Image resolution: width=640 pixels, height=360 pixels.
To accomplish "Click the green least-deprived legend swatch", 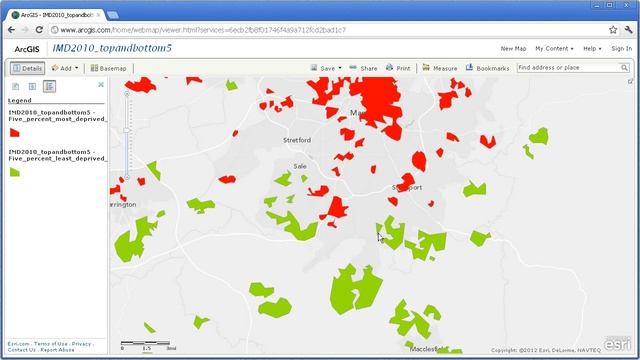I will tap(15, 172).
